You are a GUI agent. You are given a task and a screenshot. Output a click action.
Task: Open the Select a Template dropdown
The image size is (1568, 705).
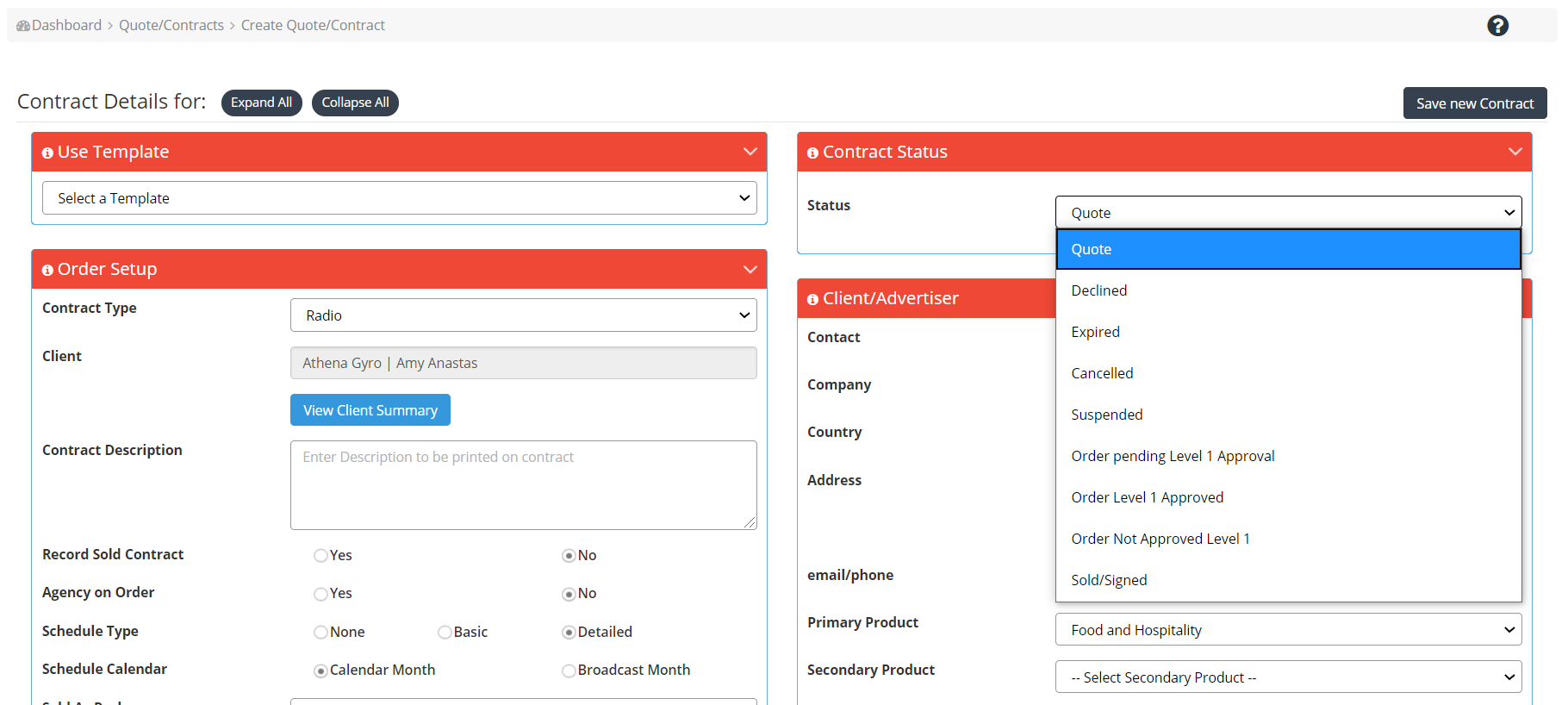(400, 198)
